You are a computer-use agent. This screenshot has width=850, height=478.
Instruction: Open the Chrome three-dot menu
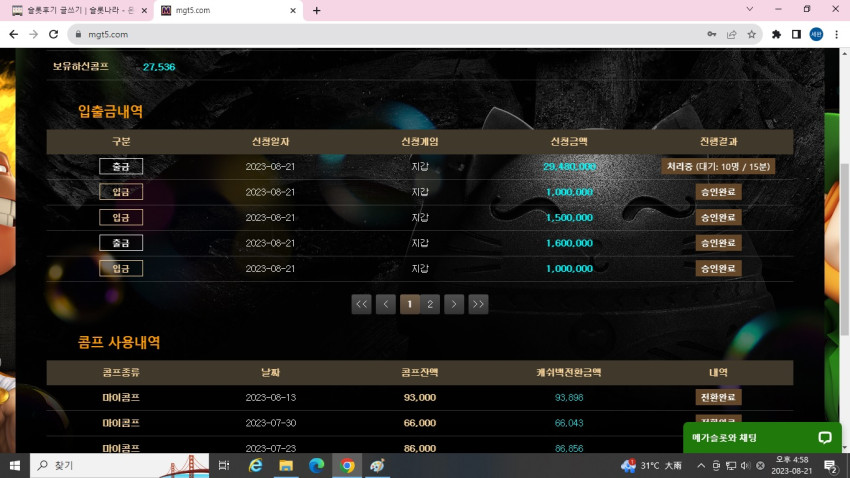point(836,34)
